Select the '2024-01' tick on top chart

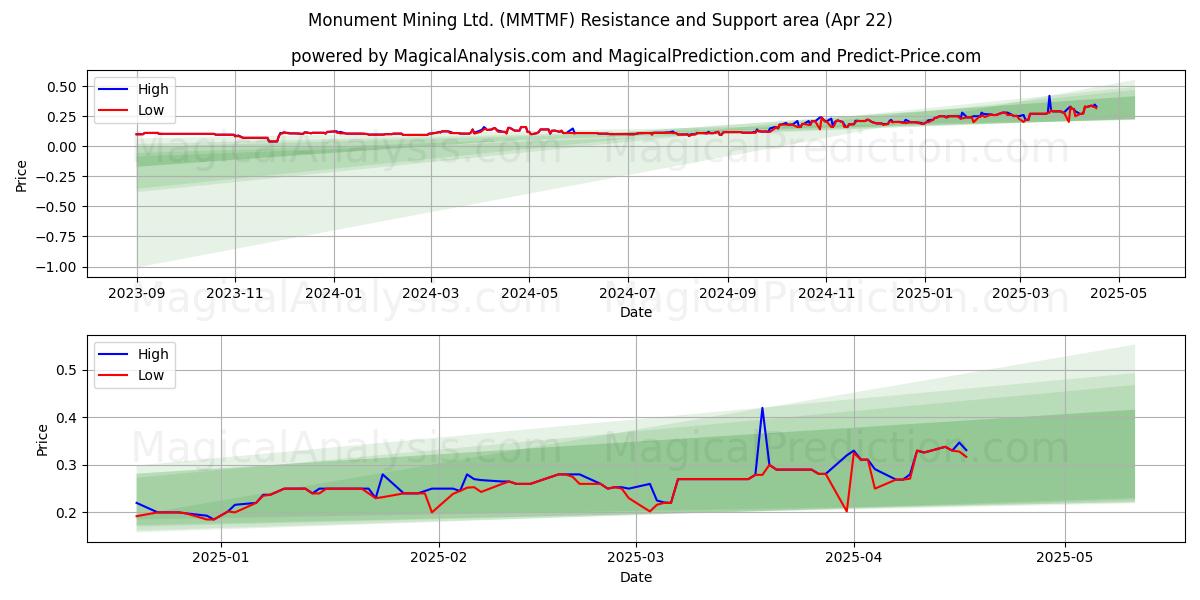click(x=333, y=293)
